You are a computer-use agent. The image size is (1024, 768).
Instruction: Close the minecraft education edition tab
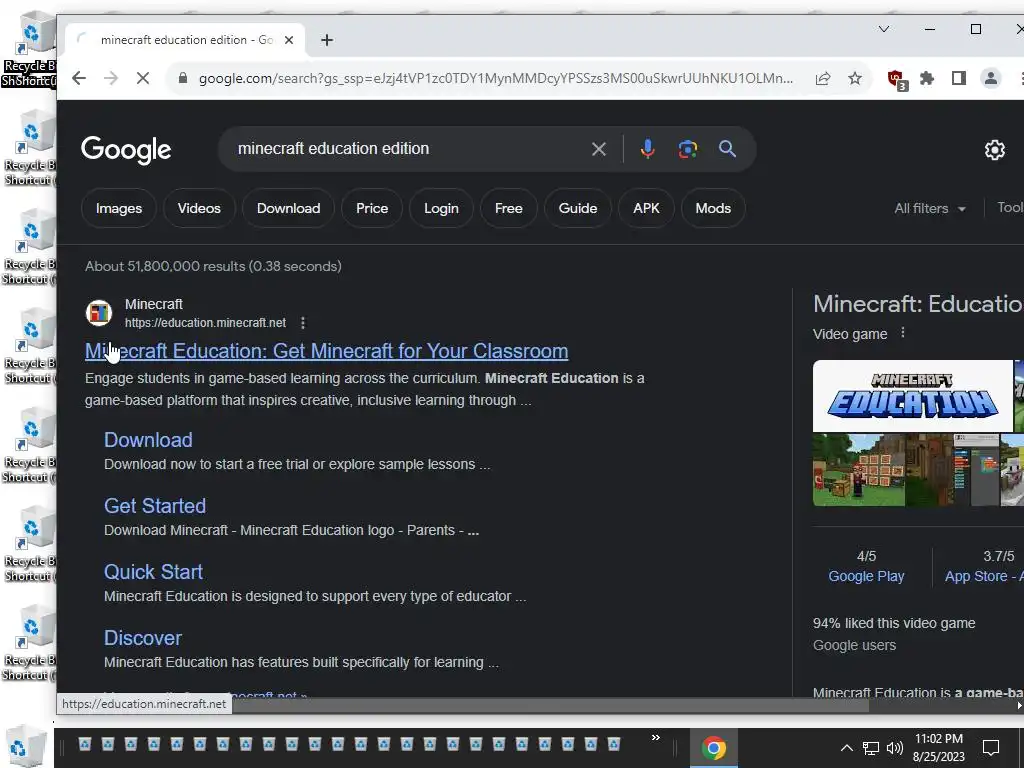[289, 40]
